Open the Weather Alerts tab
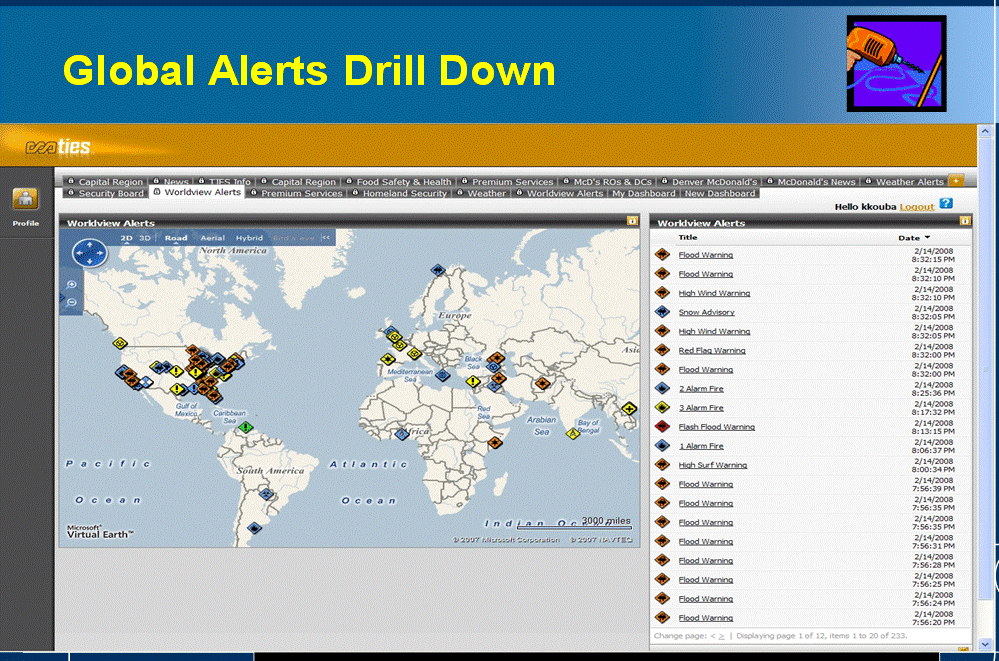The width and height of the screenshot is (999, 661). 904,182
